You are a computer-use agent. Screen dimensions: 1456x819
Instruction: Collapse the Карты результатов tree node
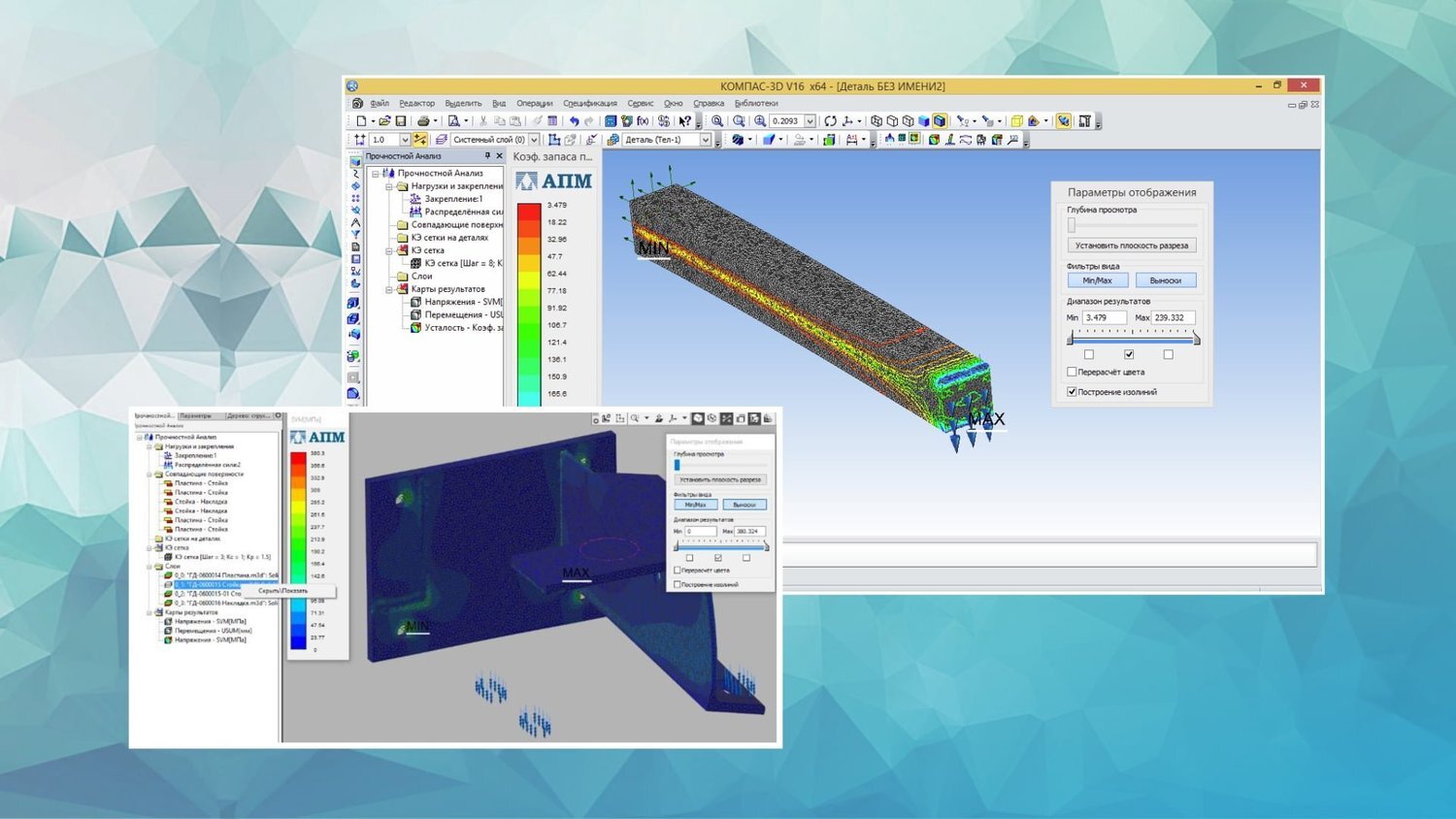coord(389,289)
